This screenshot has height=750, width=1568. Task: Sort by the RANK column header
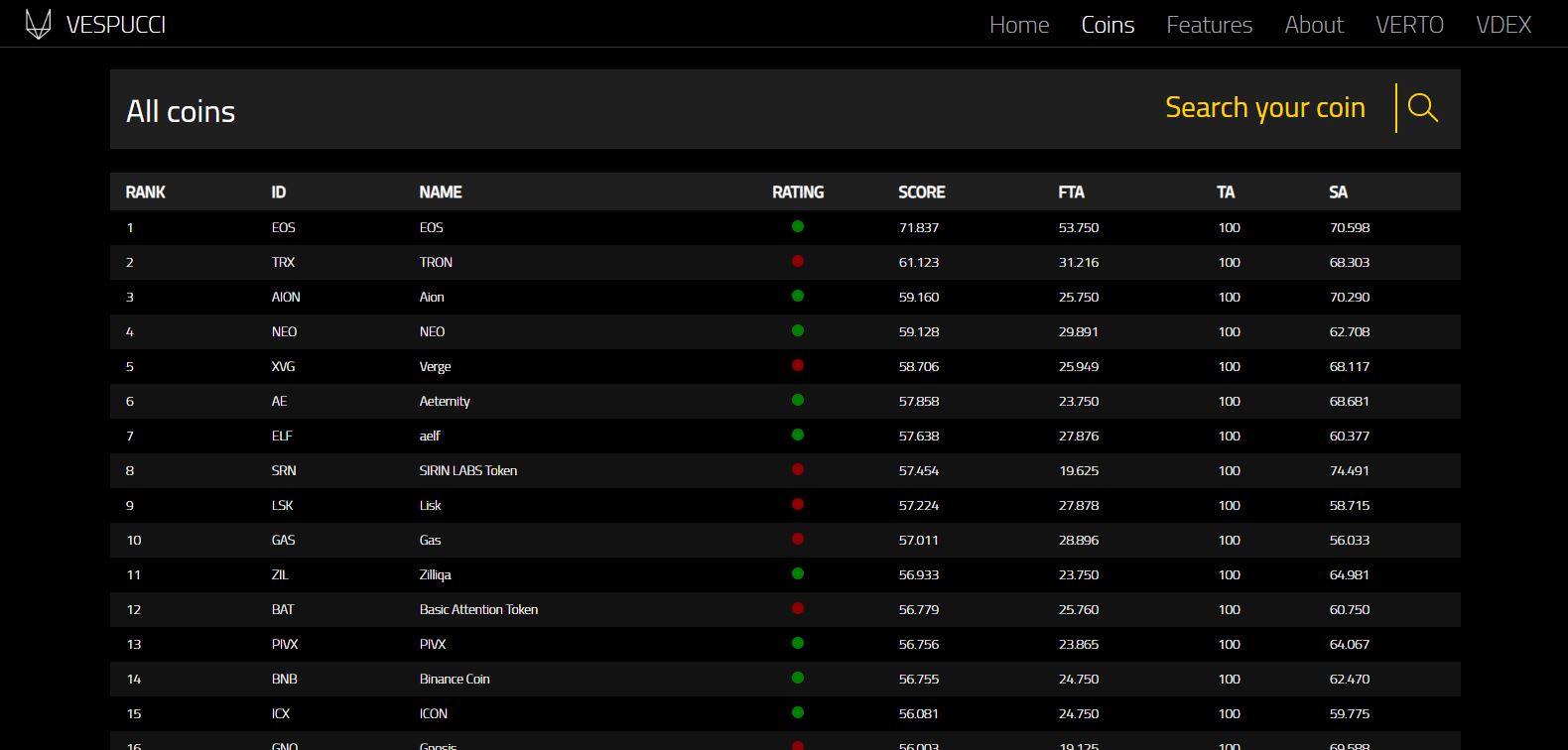point(146,192)
